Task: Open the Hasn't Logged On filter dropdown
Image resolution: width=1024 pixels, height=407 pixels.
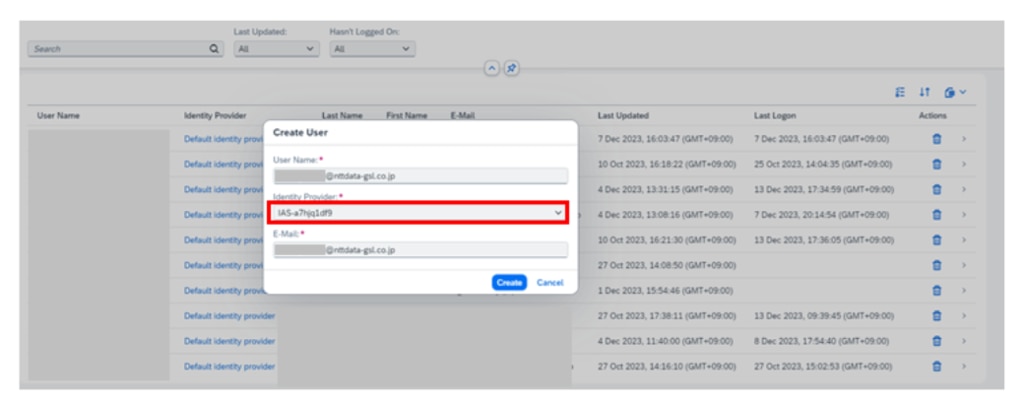Action: [x=372, y=48]
